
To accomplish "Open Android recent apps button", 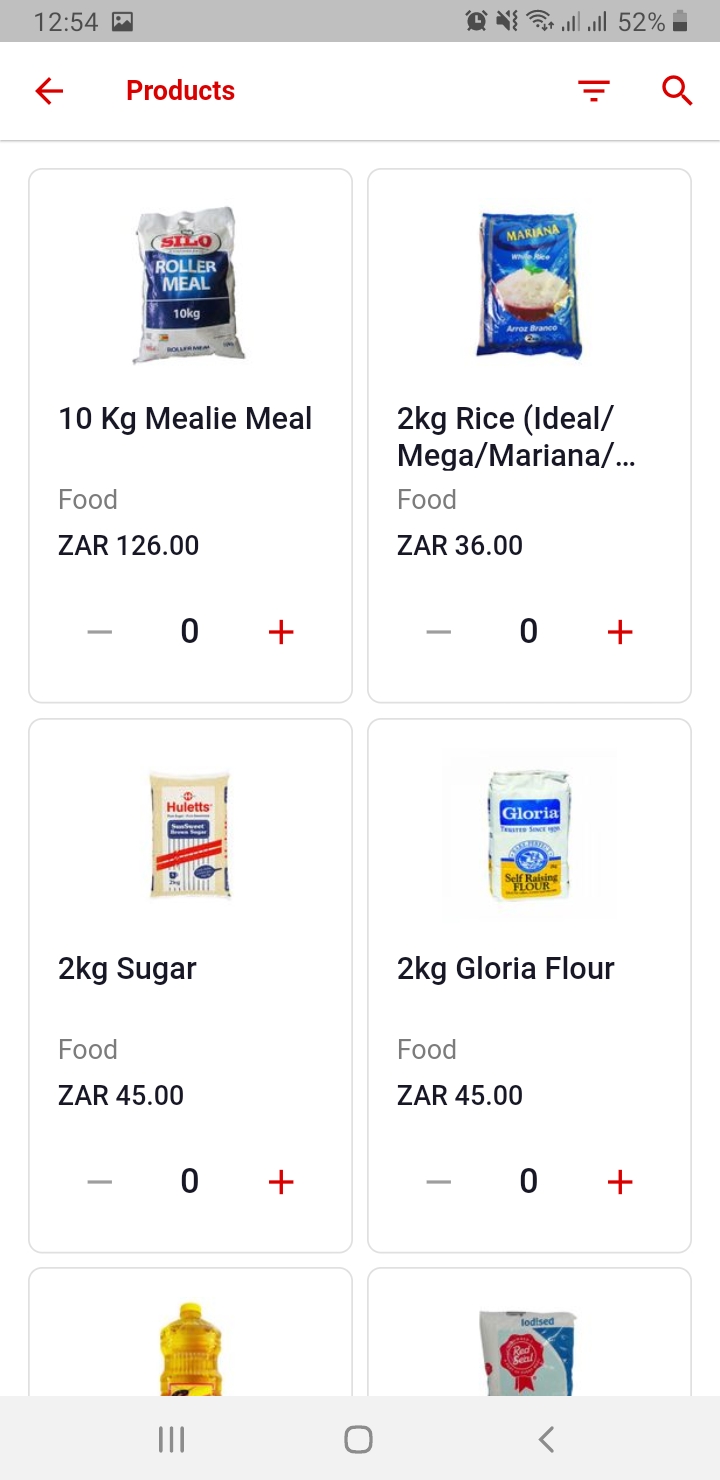I will pos(172,1439).
